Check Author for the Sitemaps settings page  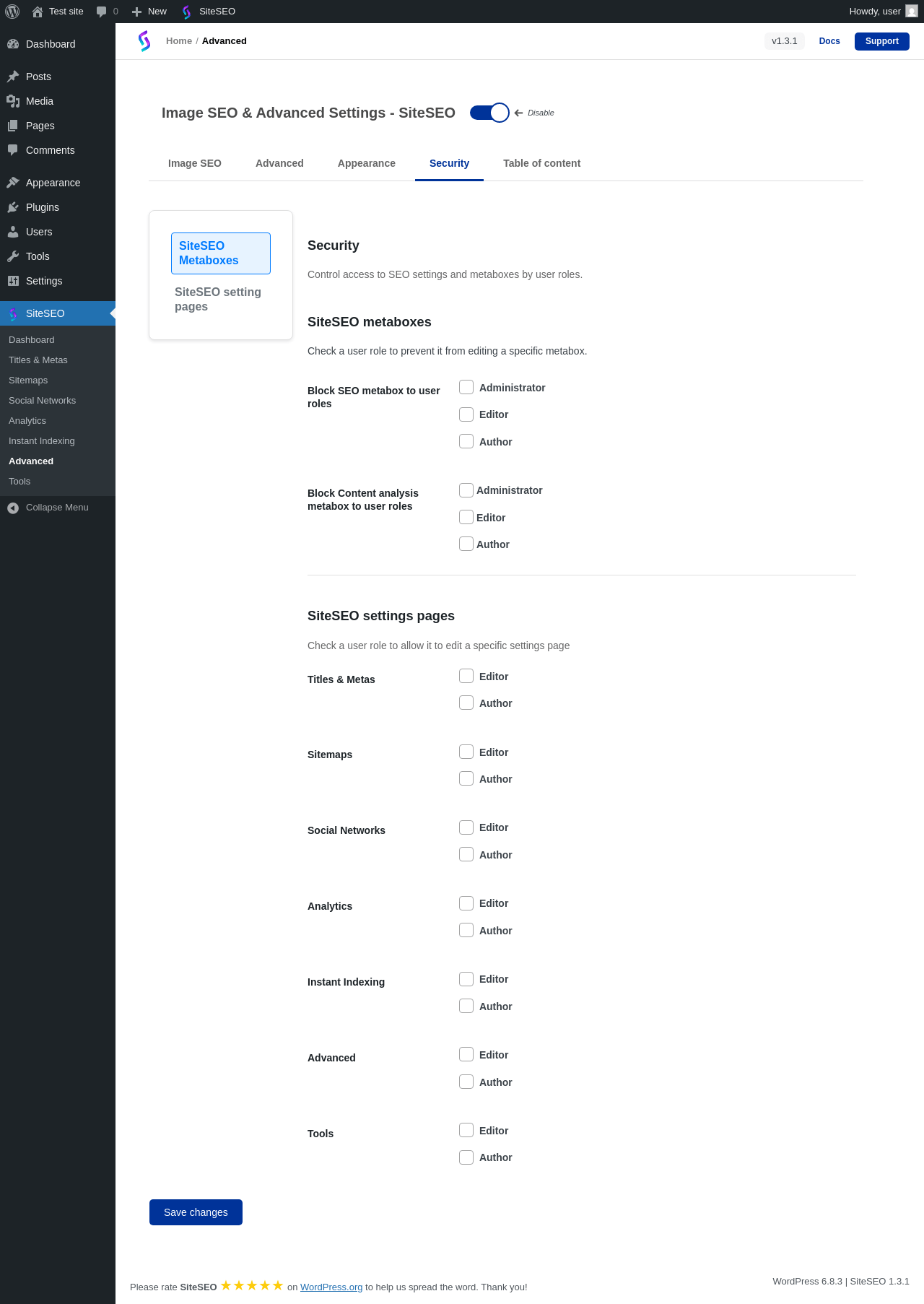click(x=466, y=779)
